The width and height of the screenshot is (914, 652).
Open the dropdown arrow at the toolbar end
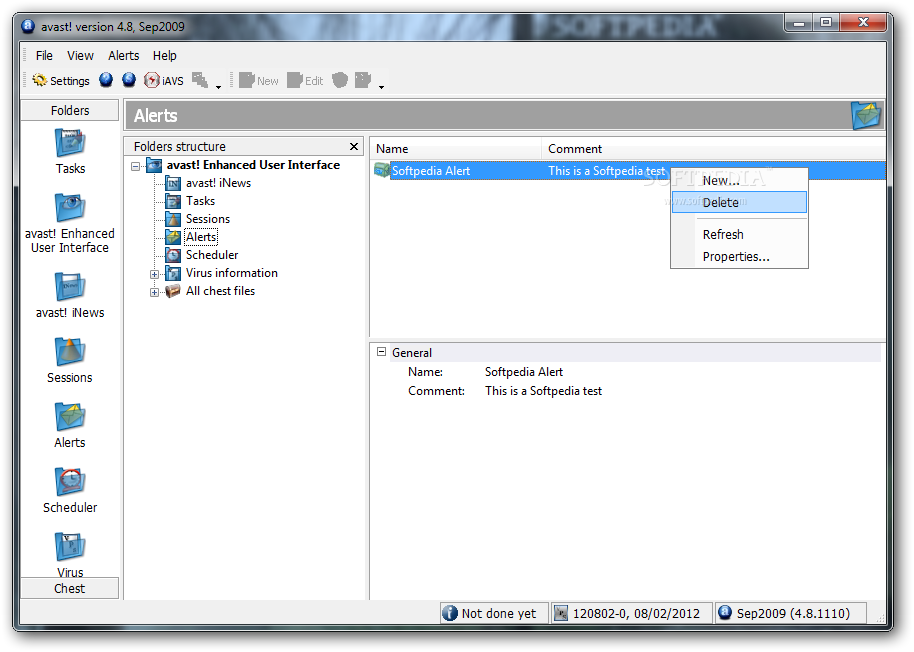(x=381, y=87)
